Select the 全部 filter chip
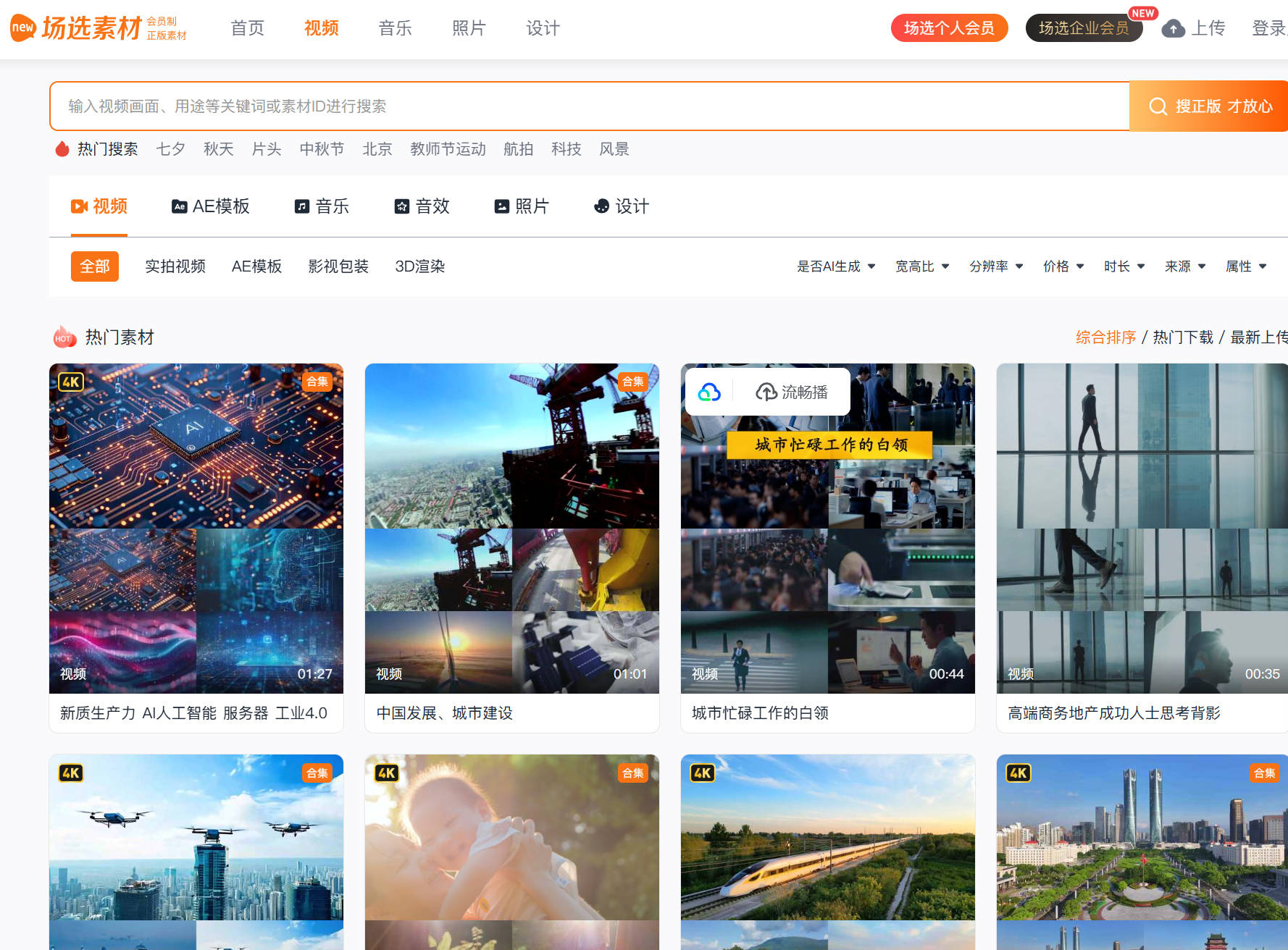Screen dimensions: 1288x950 coord(94,266)
